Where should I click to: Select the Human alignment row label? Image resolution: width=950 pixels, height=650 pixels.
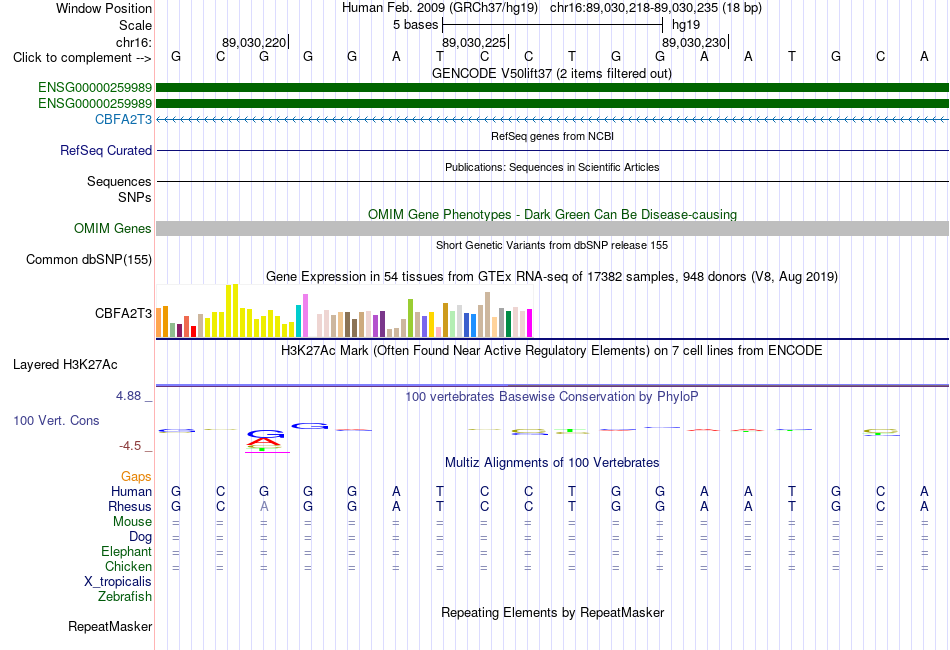pyautogui.click(x=131, y=491)
